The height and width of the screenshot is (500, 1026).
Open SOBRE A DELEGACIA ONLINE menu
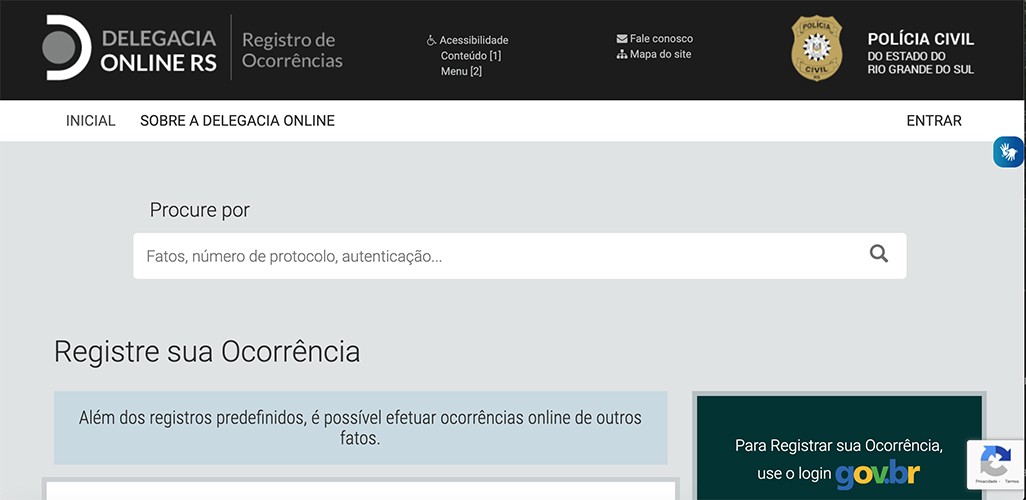coord(237,121)
